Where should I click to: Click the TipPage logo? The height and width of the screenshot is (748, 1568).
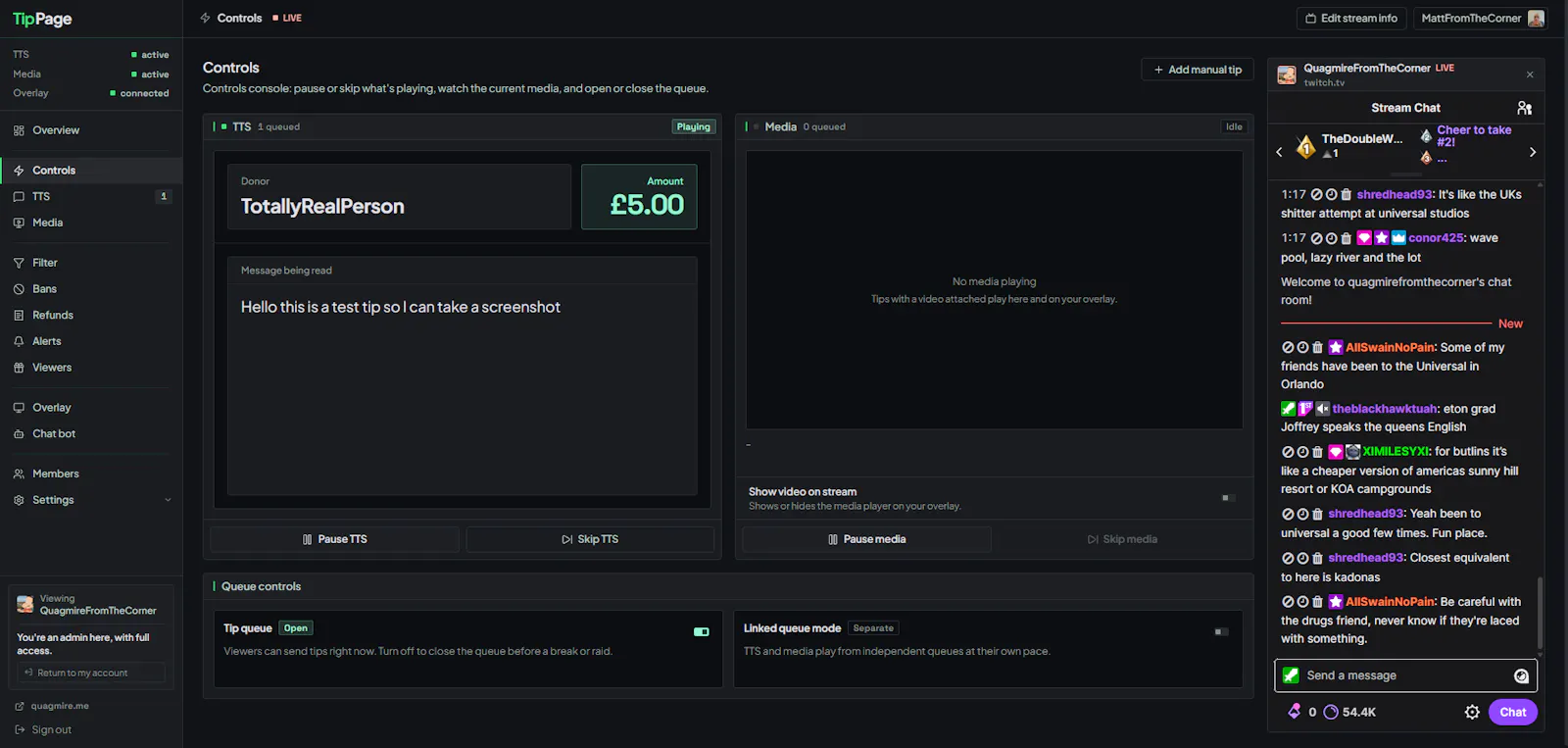pyautogui.click(x=42, y=19)
